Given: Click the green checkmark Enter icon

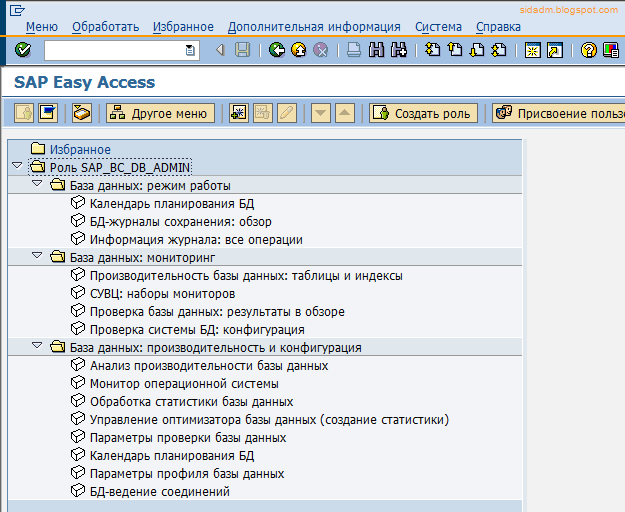Looking at the screenshot, I should click(23, 50).
